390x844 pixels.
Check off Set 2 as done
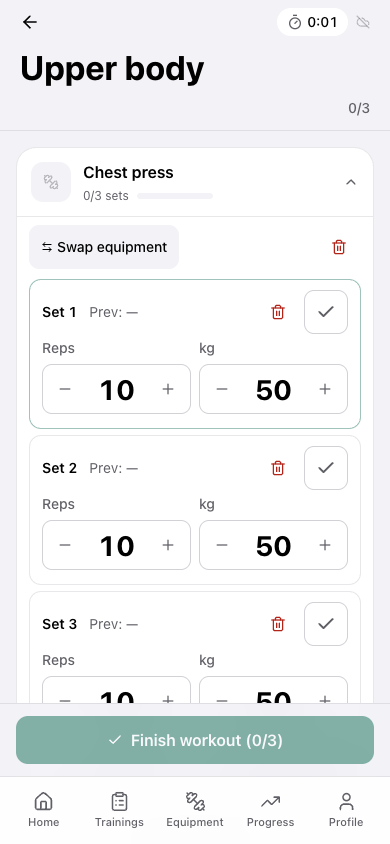click(x=326, y=468)
